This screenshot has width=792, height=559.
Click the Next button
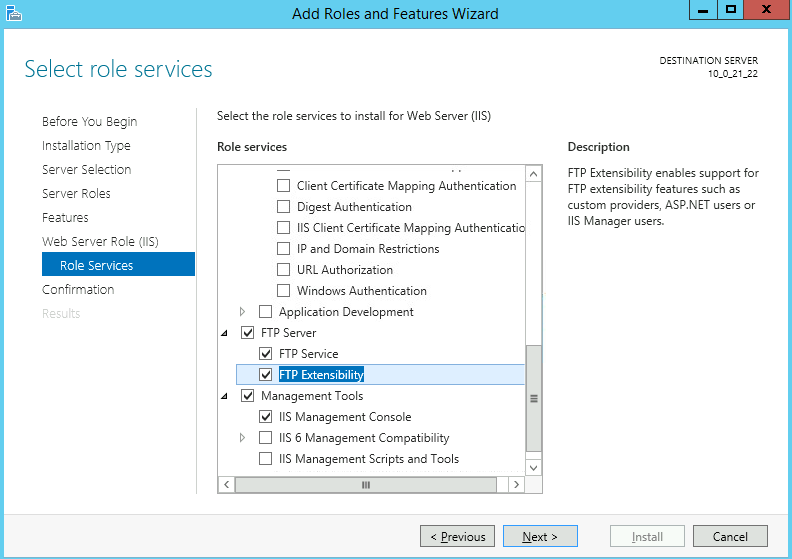[x=540, y=537]
